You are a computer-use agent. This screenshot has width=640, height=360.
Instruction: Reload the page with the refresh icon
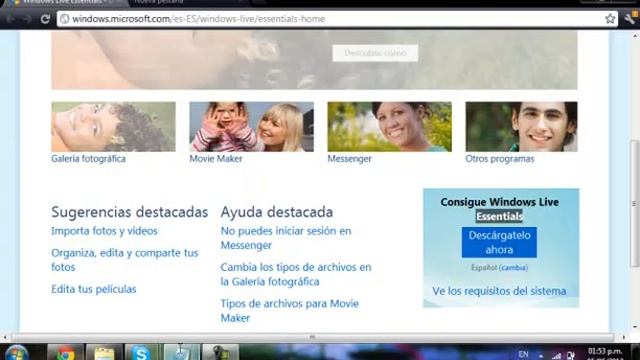tap(45, 19)
